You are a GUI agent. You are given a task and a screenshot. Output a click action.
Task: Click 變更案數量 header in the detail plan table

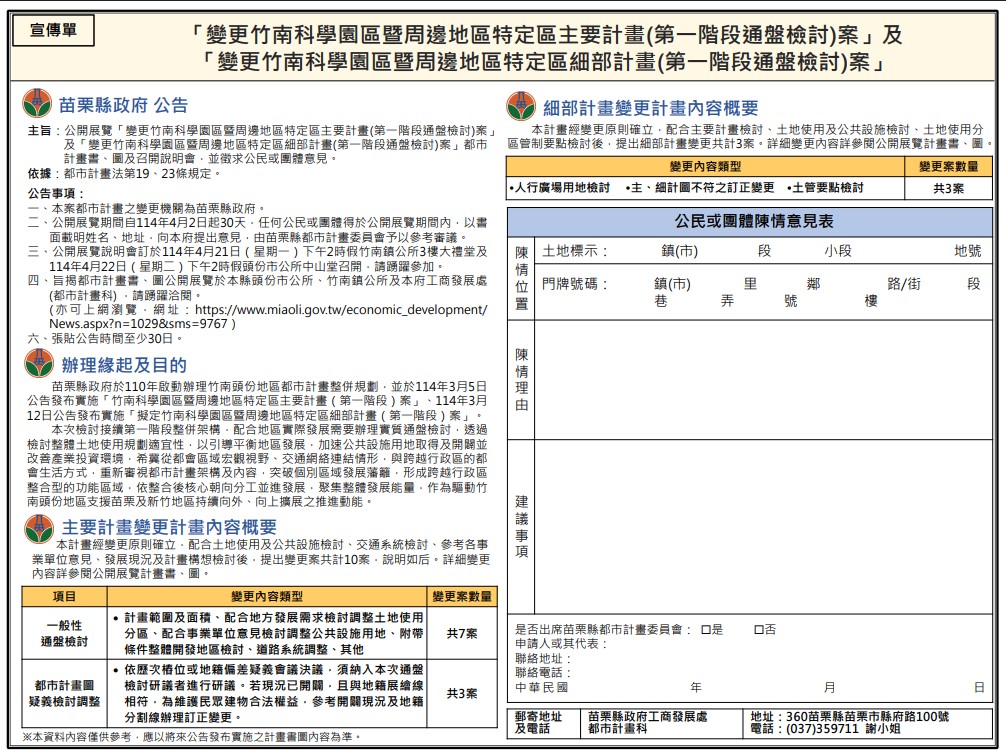coord(948,167)
